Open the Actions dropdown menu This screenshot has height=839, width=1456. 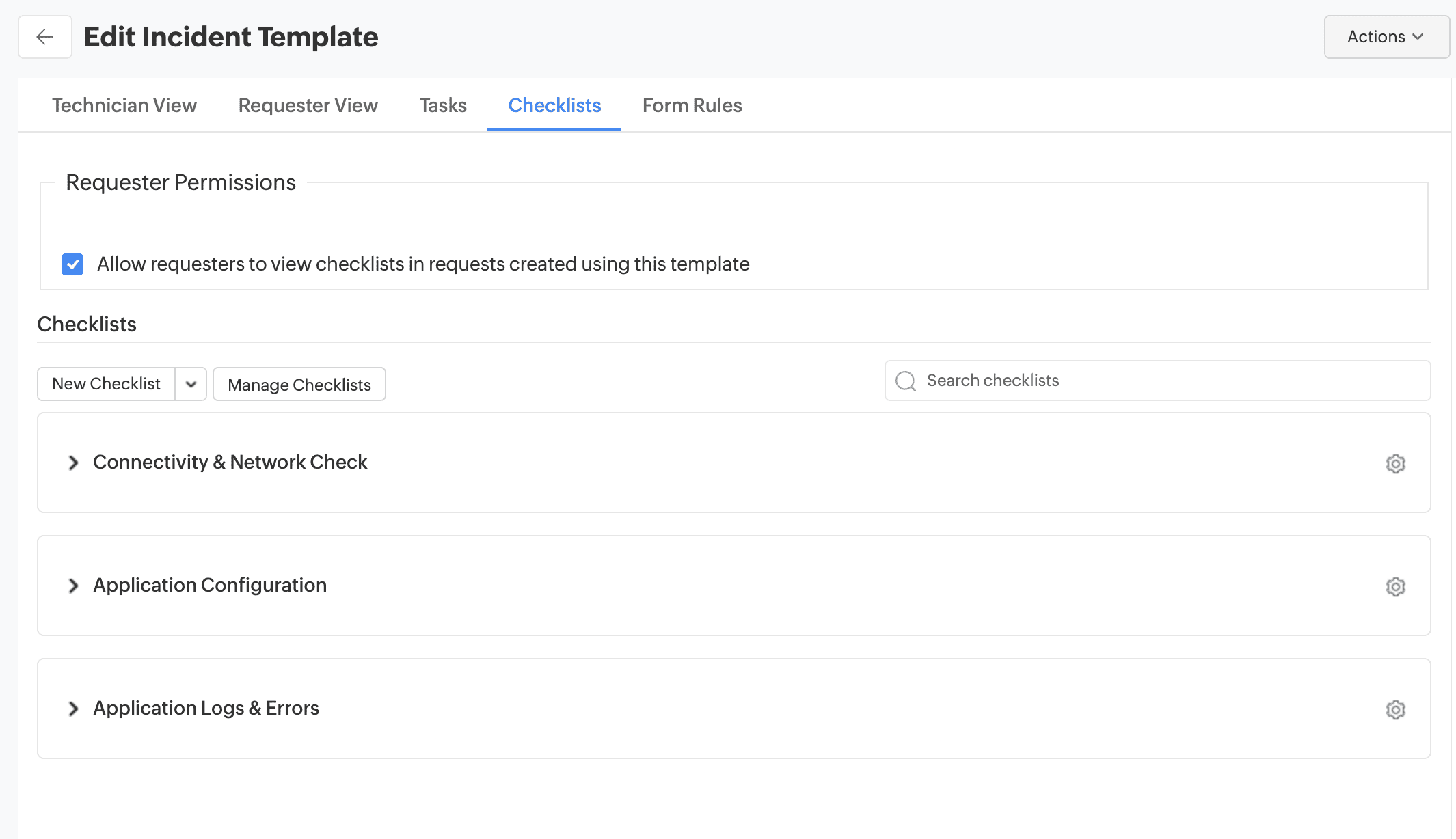[x=1386, y=37]
